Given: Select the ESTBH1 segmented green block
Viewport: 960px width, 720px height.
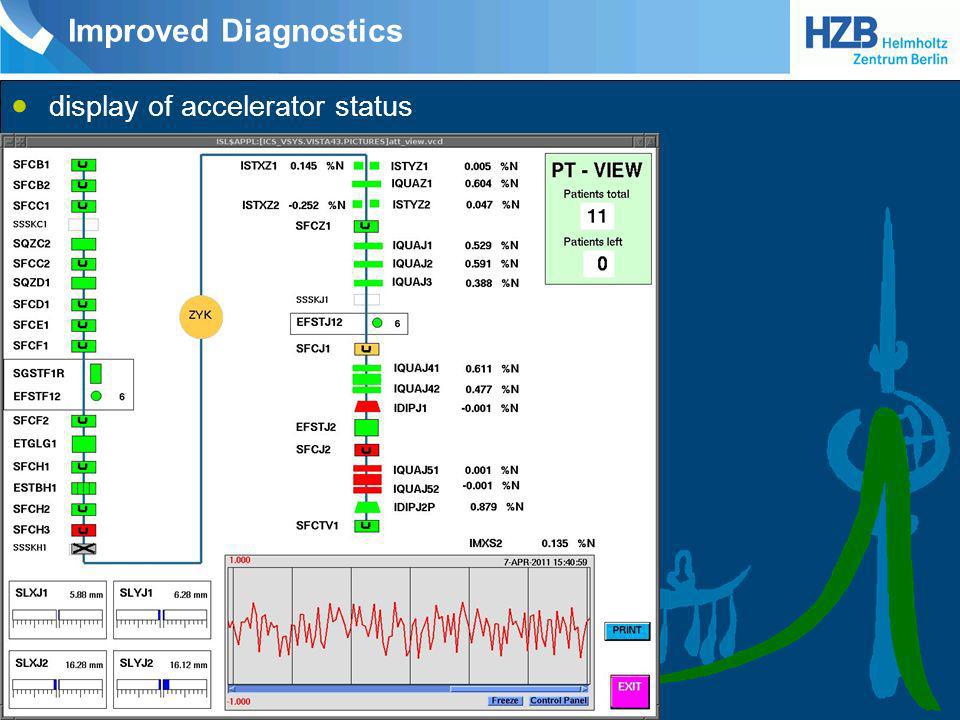Looking at the screenshot, I should pos(83,488).
